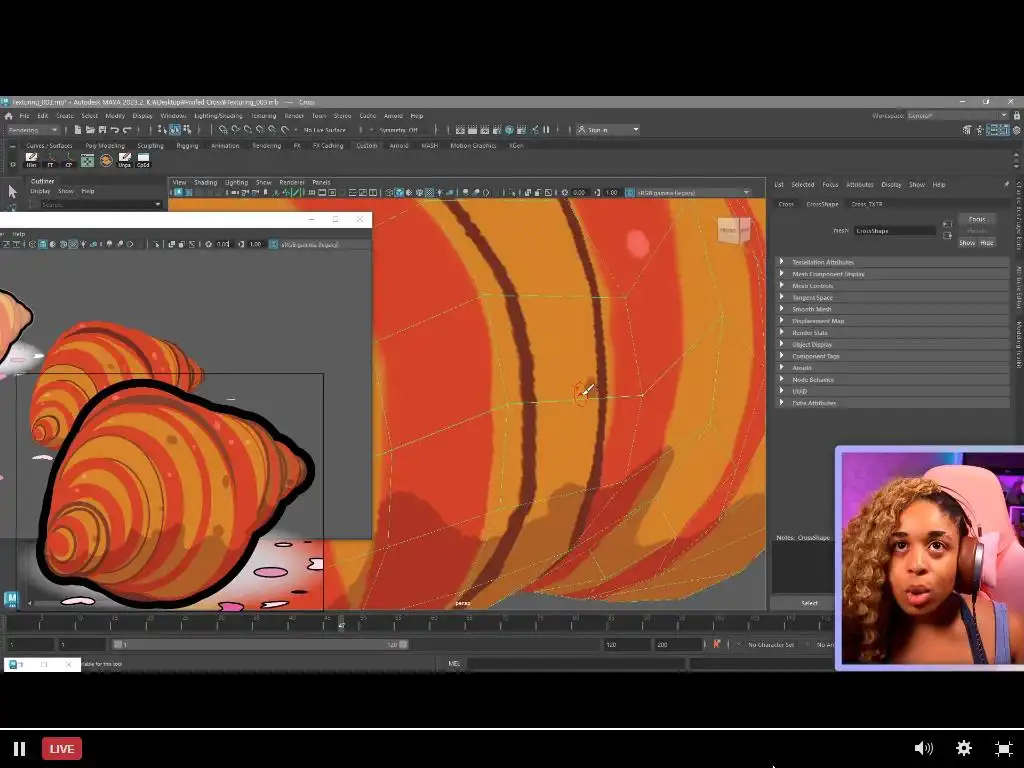Open the Rendering menu set dropdown

pyautogui.click(x=32, y=130)
